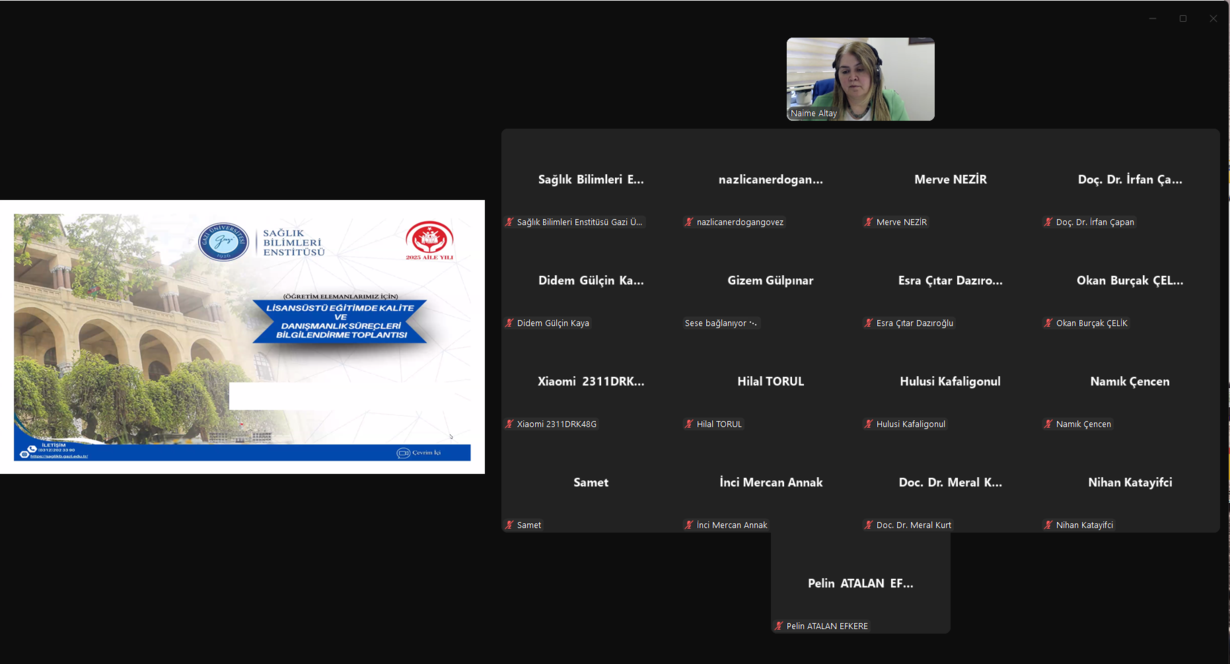Click muted mic icon beside Nihan Katayifci
This screenshot has width=1230, height=664.
click(1048, 525)
